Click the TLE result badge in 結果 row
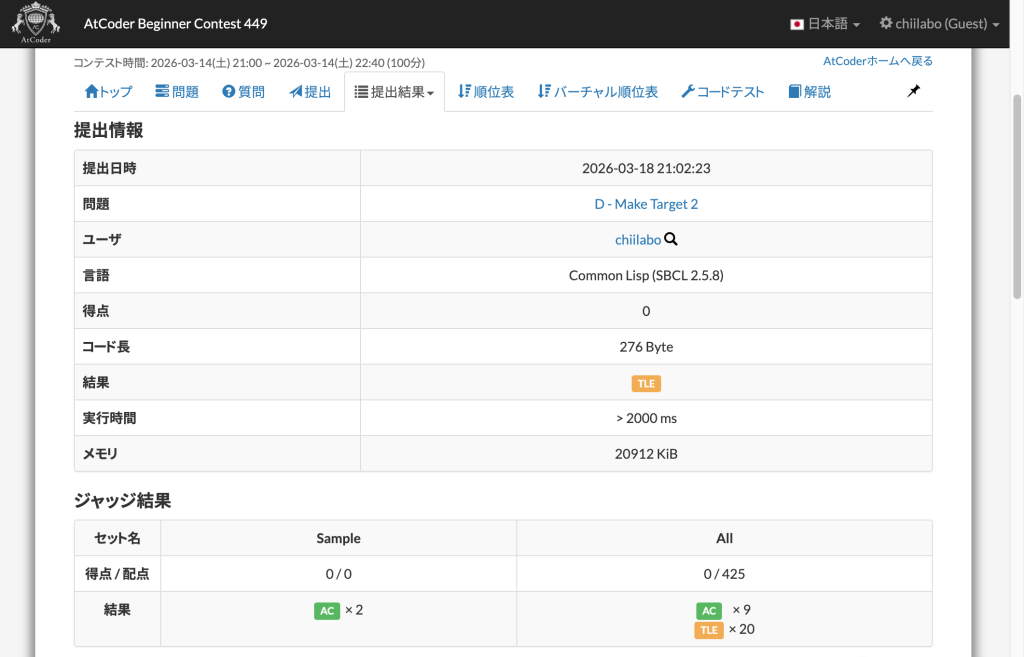The width and height of the screenshot is (1024, 657). point(646,383)
